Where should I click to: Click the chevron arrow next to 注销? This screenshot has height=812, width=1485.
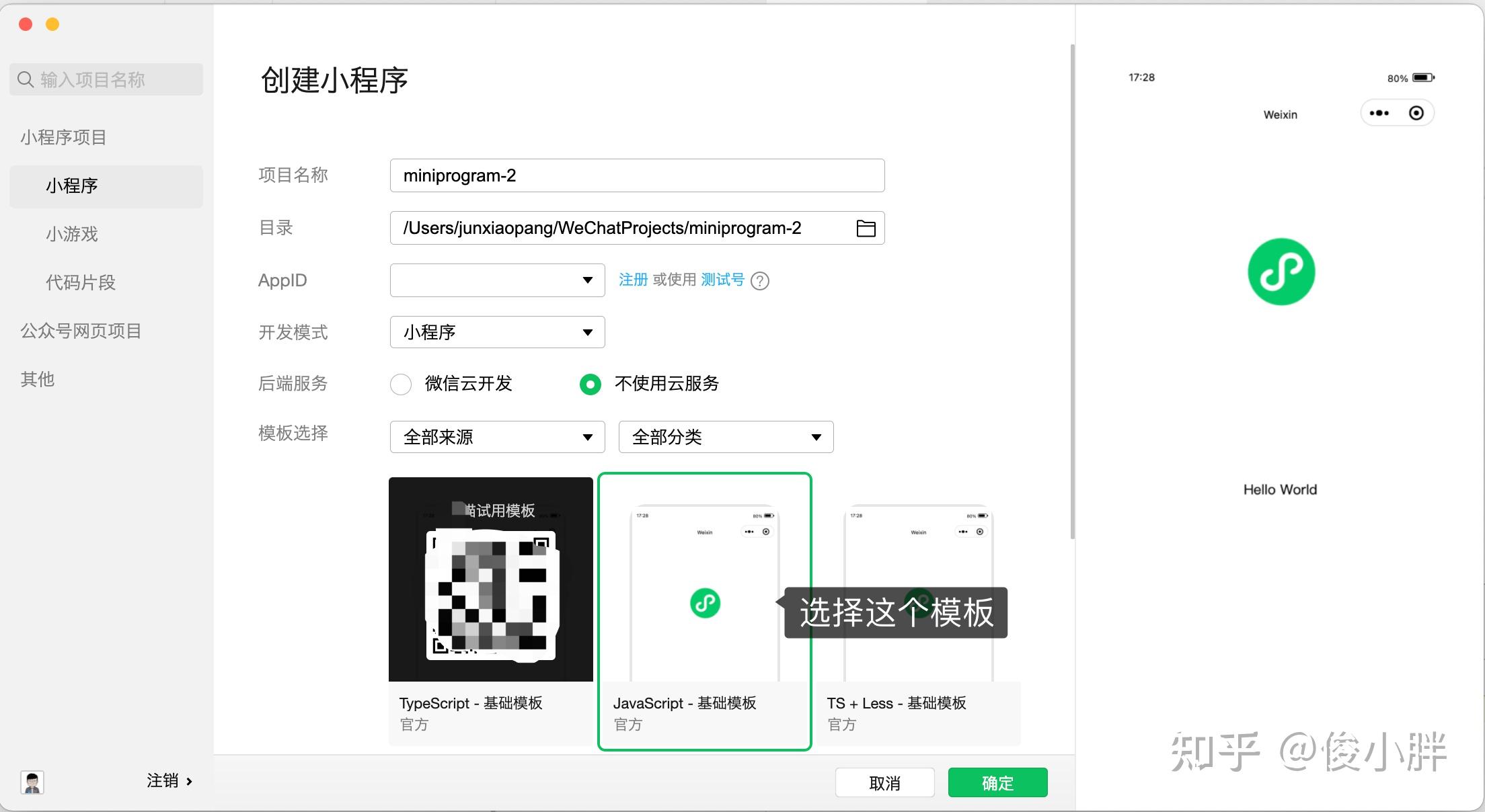[x=189, y=781]
